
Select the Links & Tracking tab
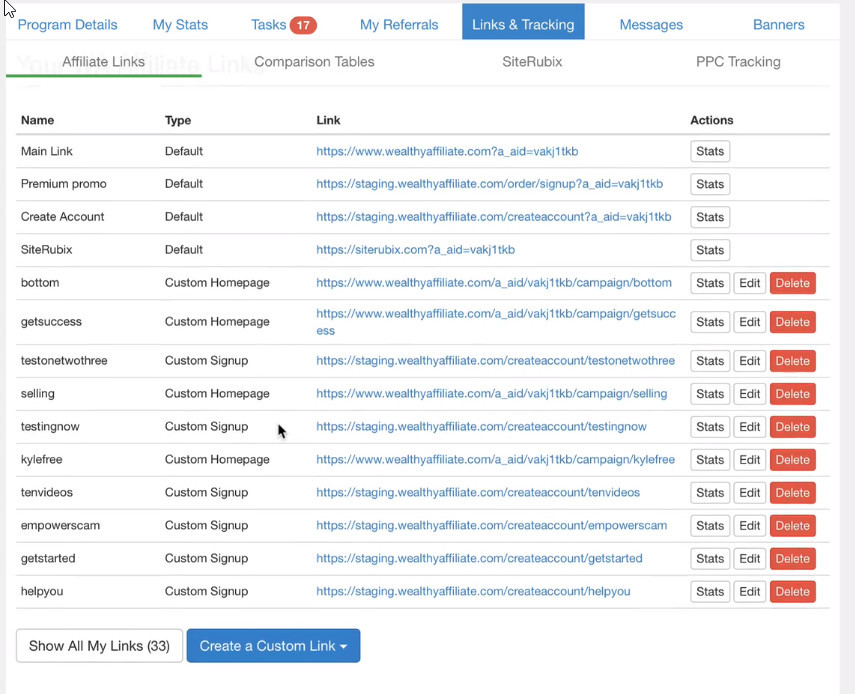[523, 22]
